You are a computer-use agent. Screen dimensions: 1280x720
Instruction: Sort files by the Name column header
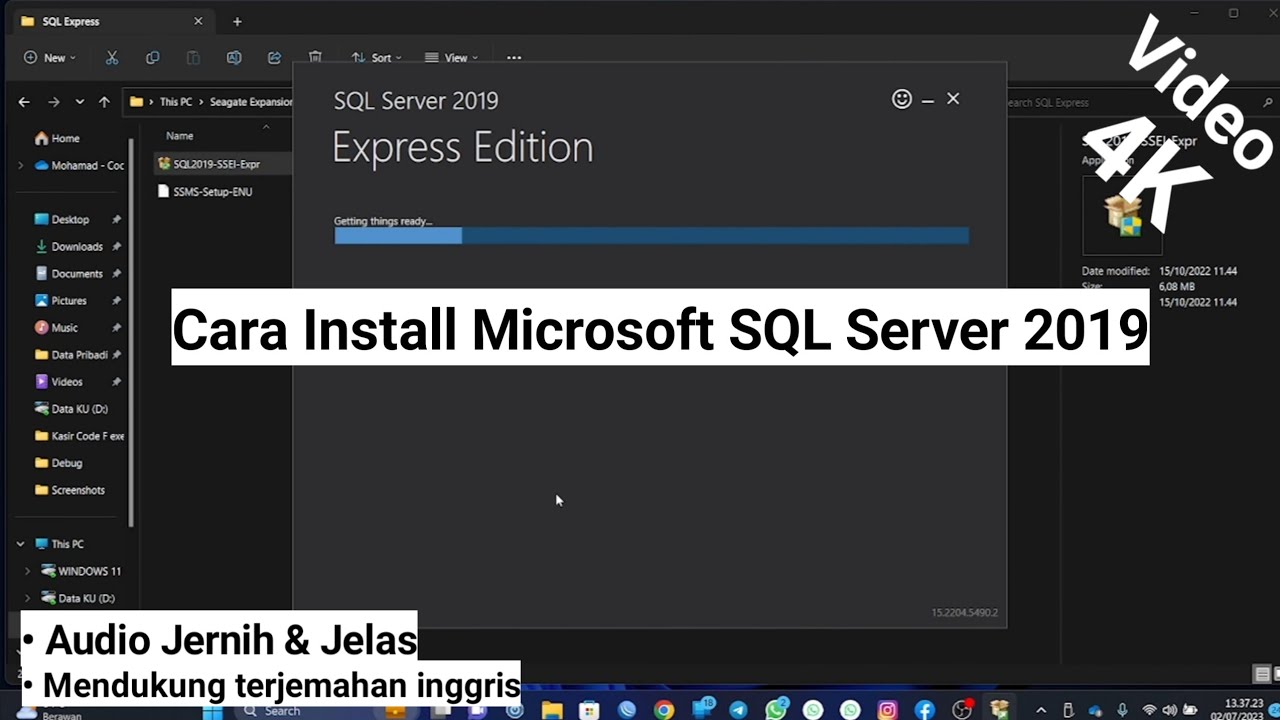coord(180,136)
